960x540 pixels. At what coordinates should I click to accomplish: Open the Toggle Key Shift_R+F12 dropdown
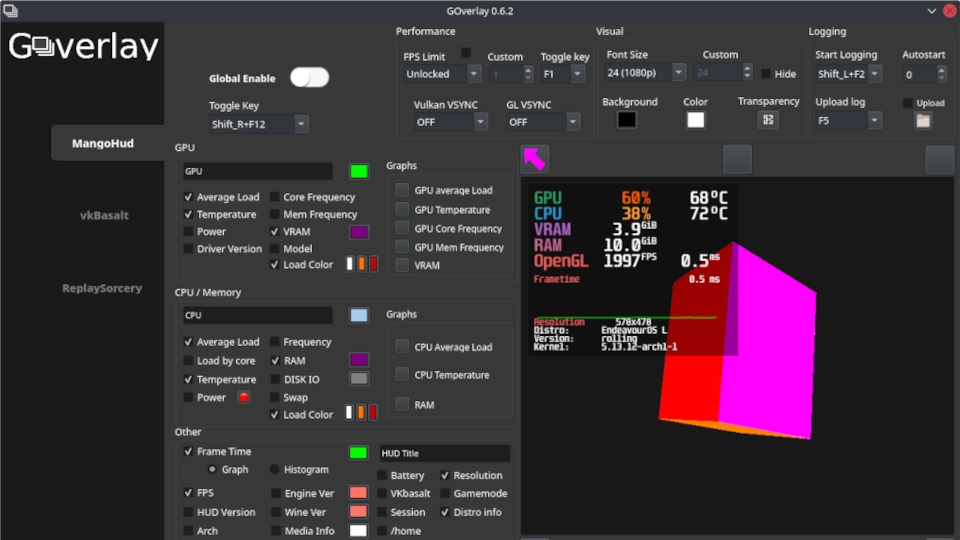pos(258,124)
